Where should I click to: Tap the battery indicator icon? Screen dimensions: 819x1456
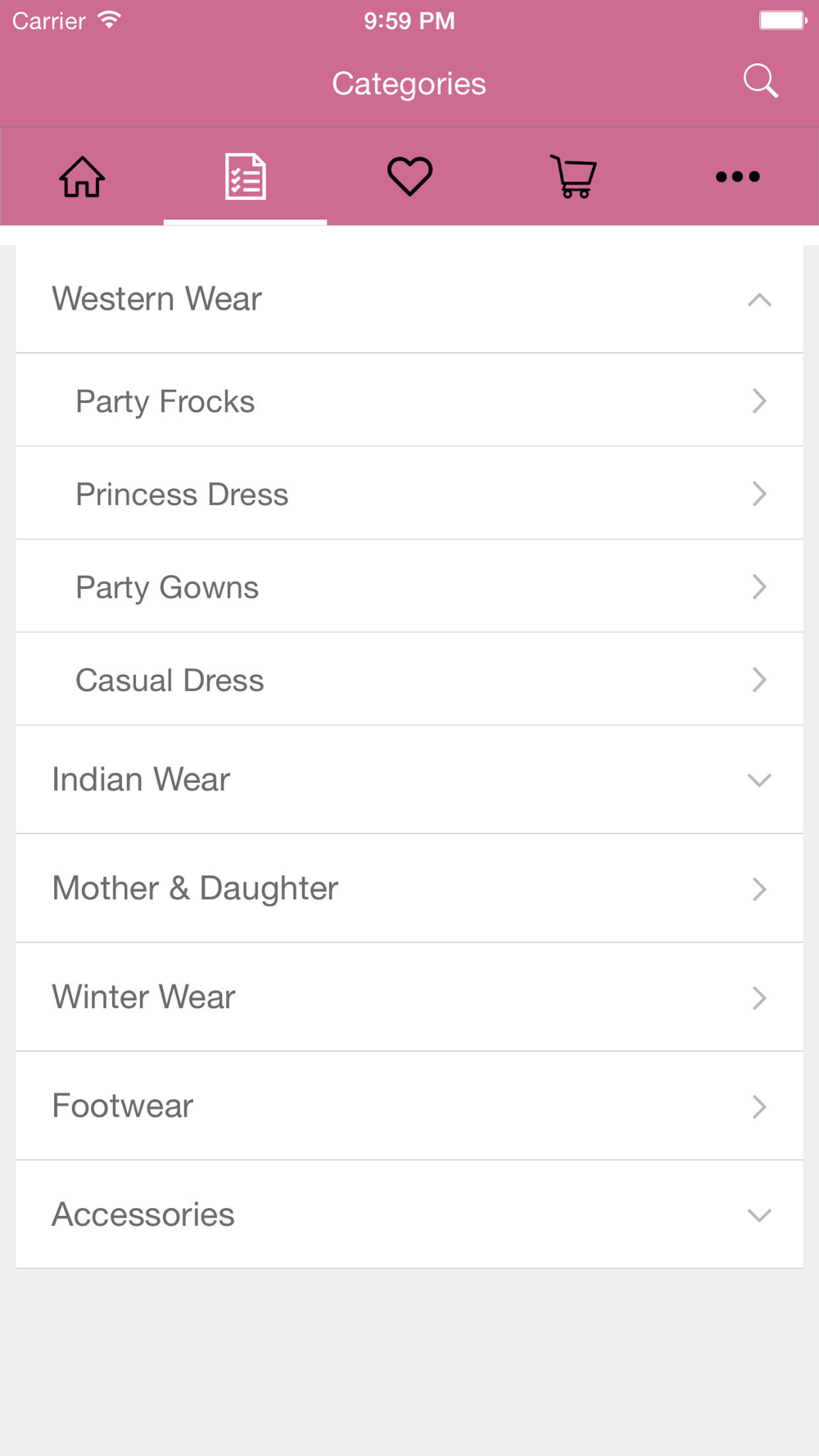click(783, 20)
